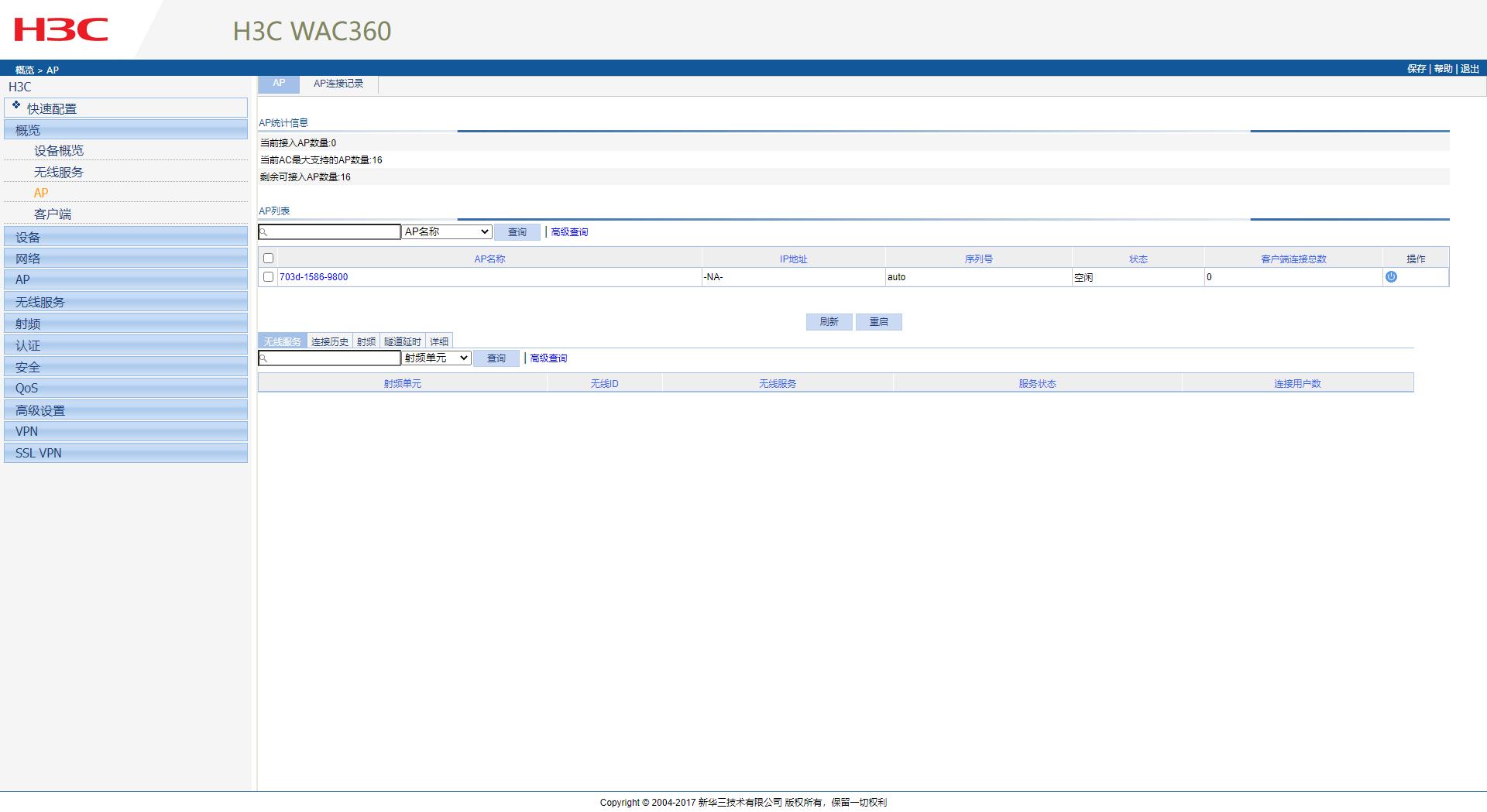Viewport: 1487px width, 812px height.
Task: Click the H3C root node in sidebar
Action: coord(20,87)
